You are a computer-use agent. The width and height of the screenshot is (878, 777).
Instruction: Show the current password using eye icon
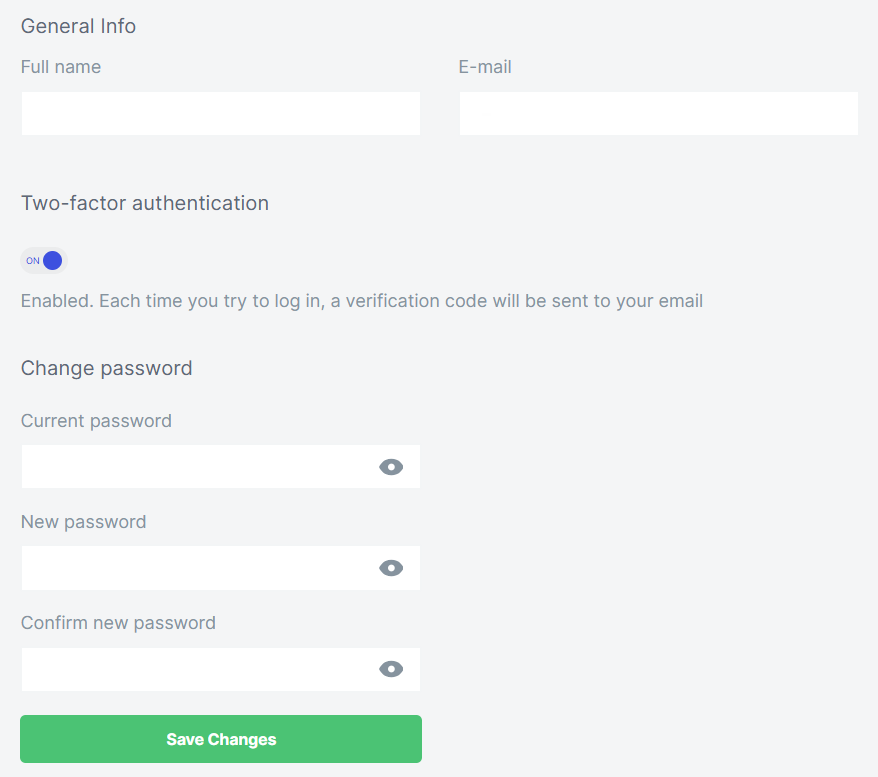[x=391, y=467]
